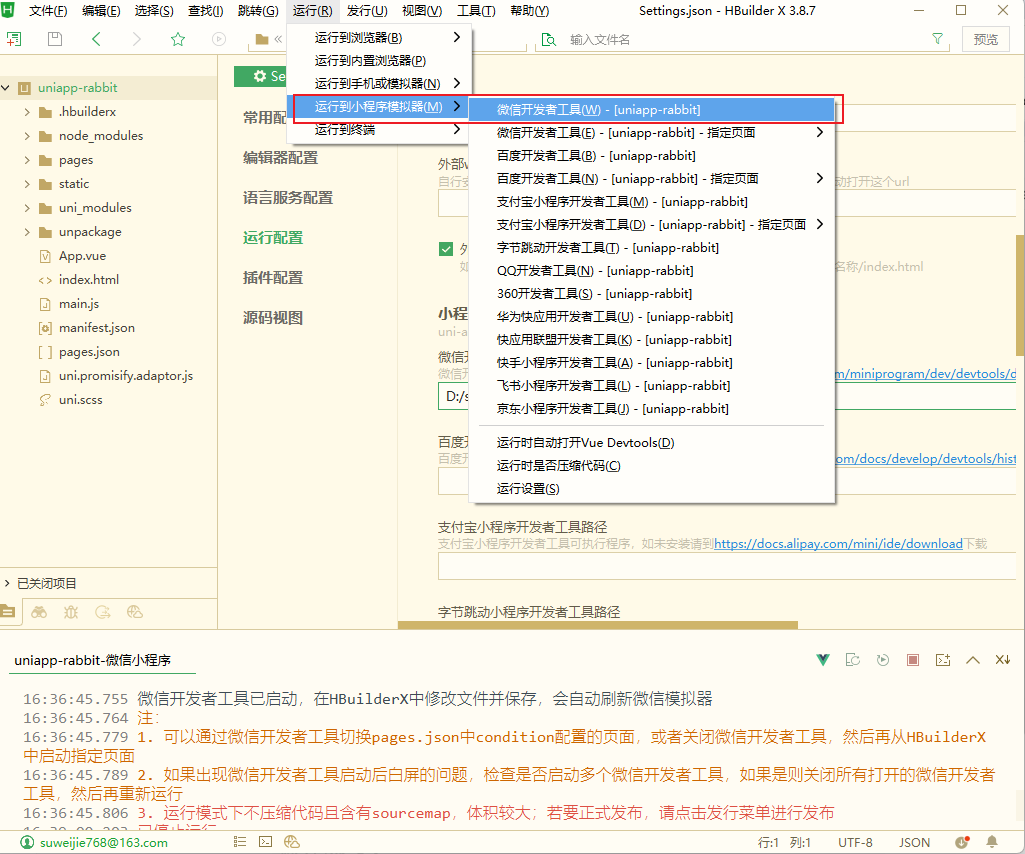The width and height of the screenshot is (1025, 854).
Task: Select 支付宝小程序开发者工具(M) entry
Action: [x=652, y=202]
